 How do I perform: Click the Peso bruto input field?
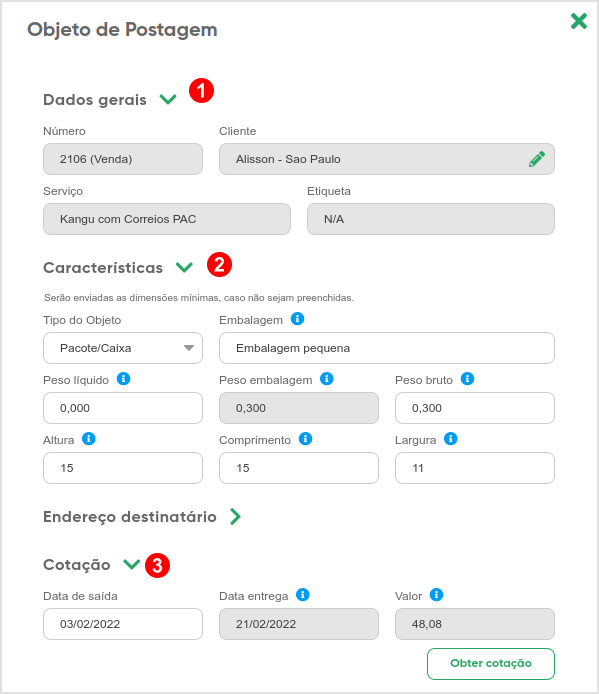click(x=475, y=408)
